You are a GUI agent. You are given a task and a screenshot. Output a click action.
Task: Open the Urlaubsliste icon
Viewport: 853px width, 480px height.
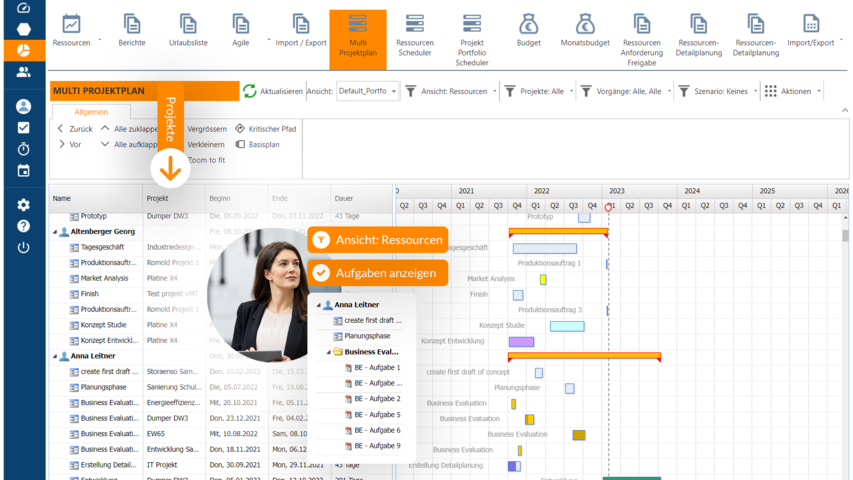point(188,23)
